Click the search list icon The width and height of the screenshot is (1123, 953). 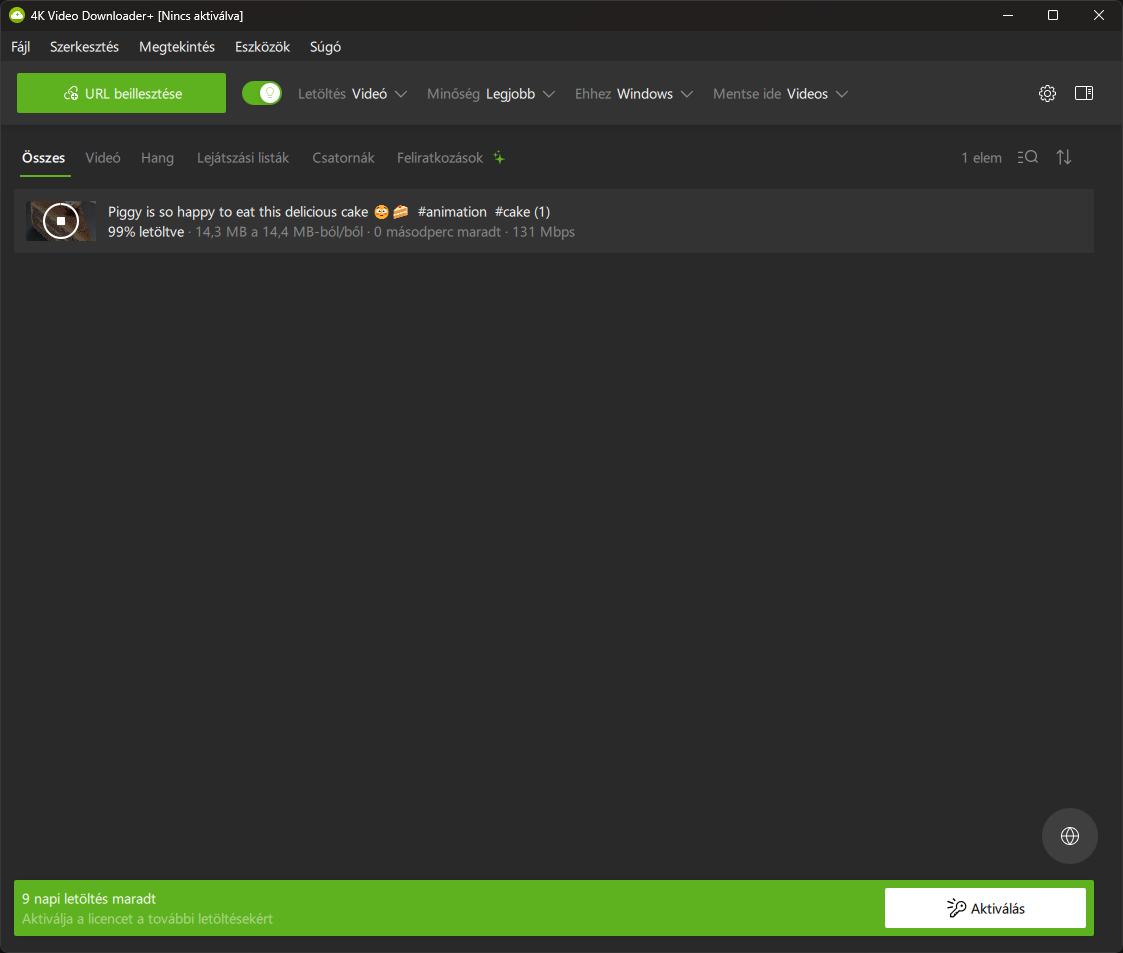tap(1028, 157)
